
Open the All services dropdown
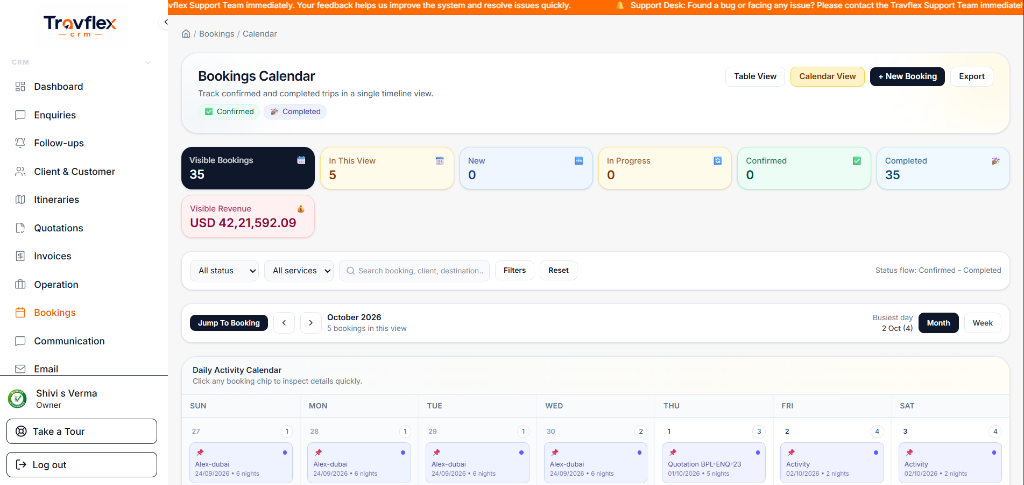coord(299,271)
